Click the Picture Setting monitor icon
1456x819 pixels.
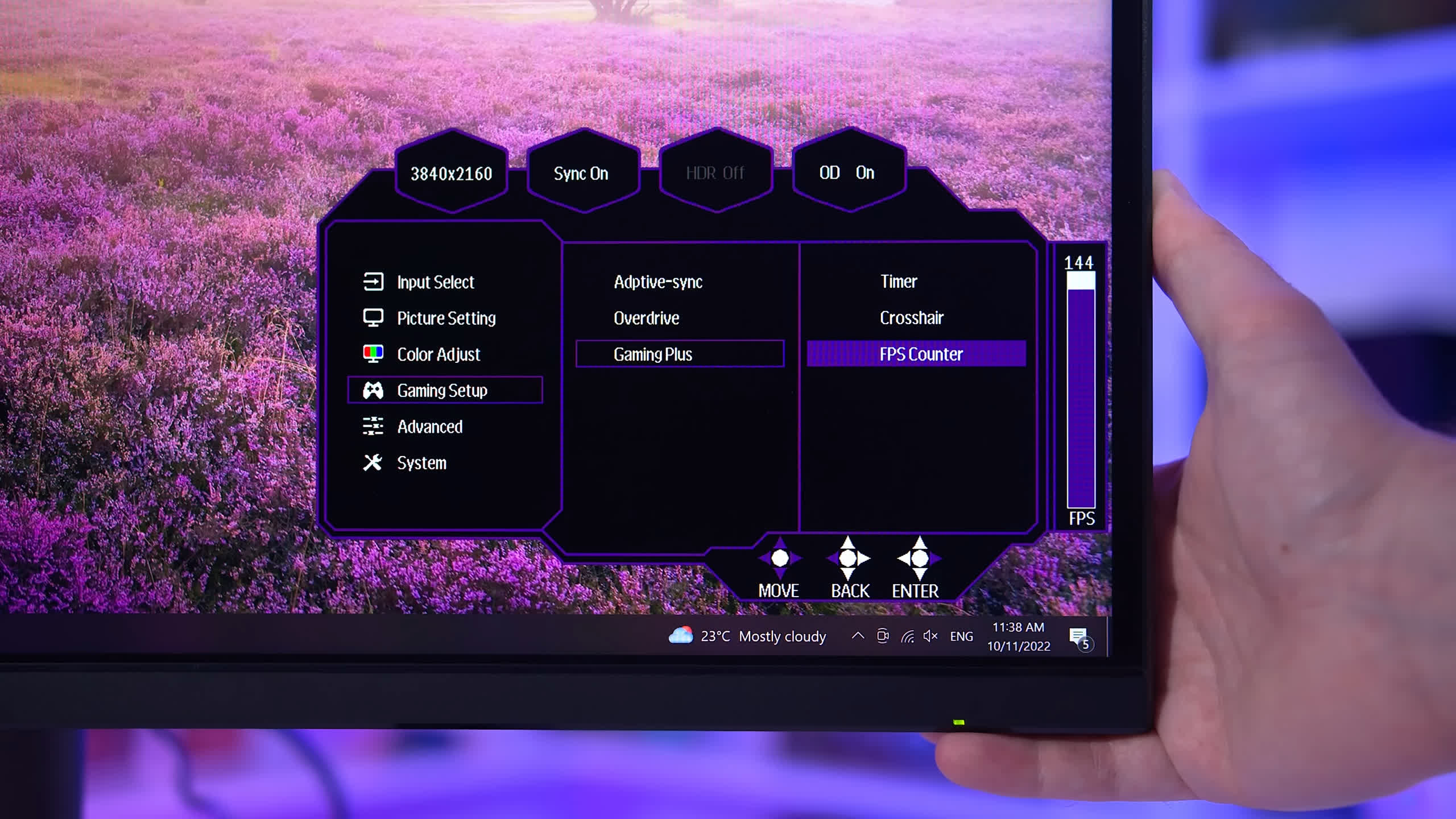click(373, 318)
